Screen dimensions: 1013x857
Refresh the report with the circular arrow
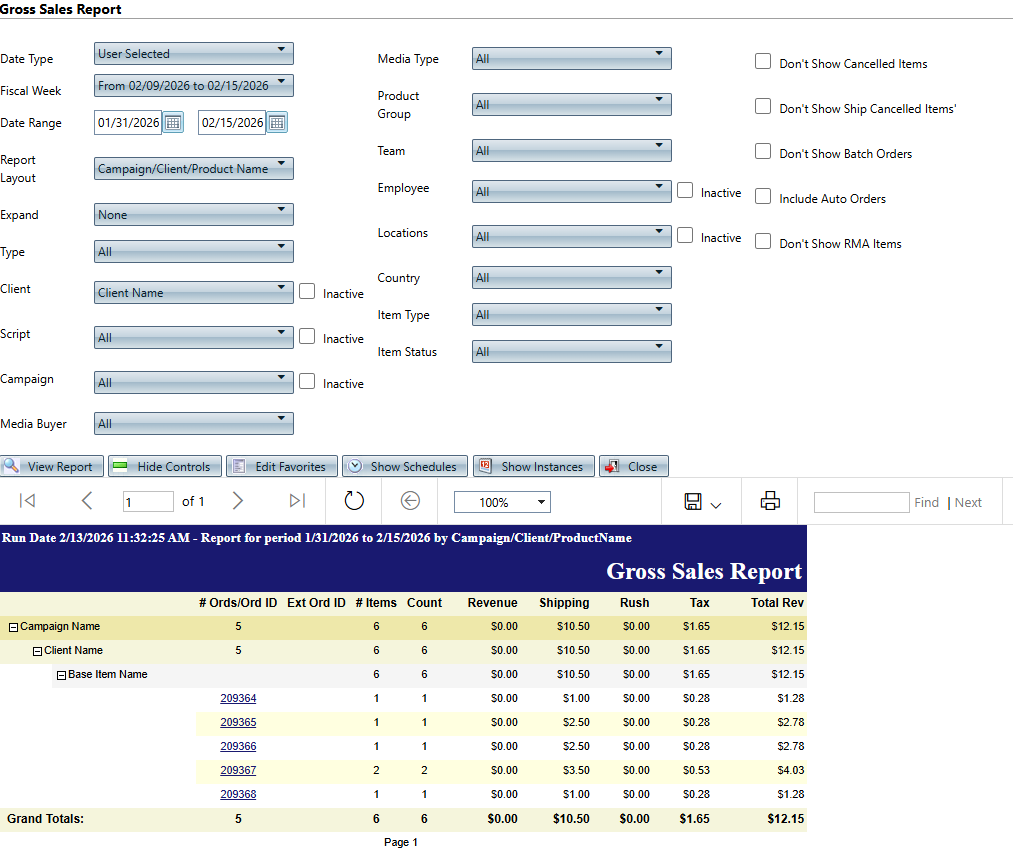point(354,501)
